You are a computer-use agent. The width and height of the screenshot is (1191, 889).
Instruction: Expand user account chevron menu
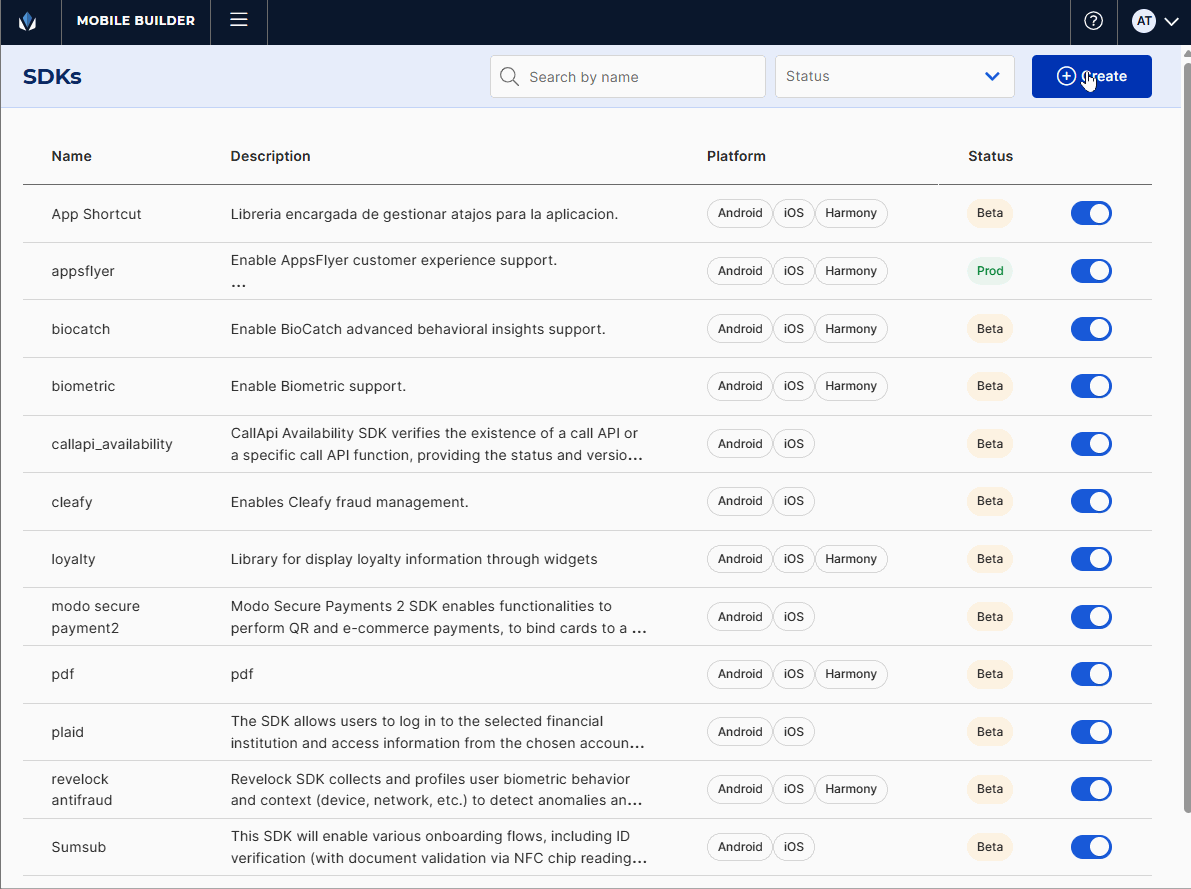click(1171, 21)
